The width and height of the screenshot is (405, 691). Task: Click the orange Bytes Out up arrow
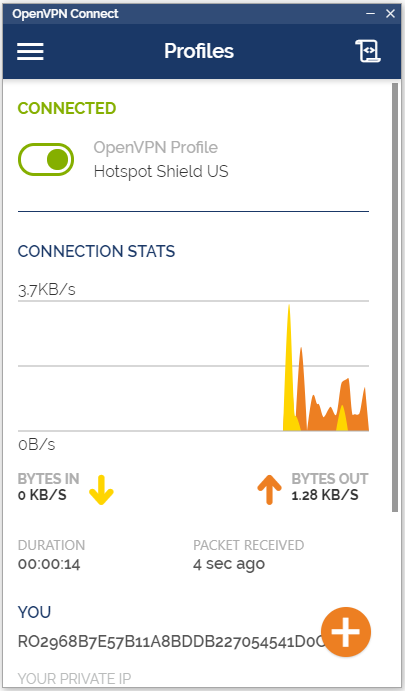tap(269, 490)
